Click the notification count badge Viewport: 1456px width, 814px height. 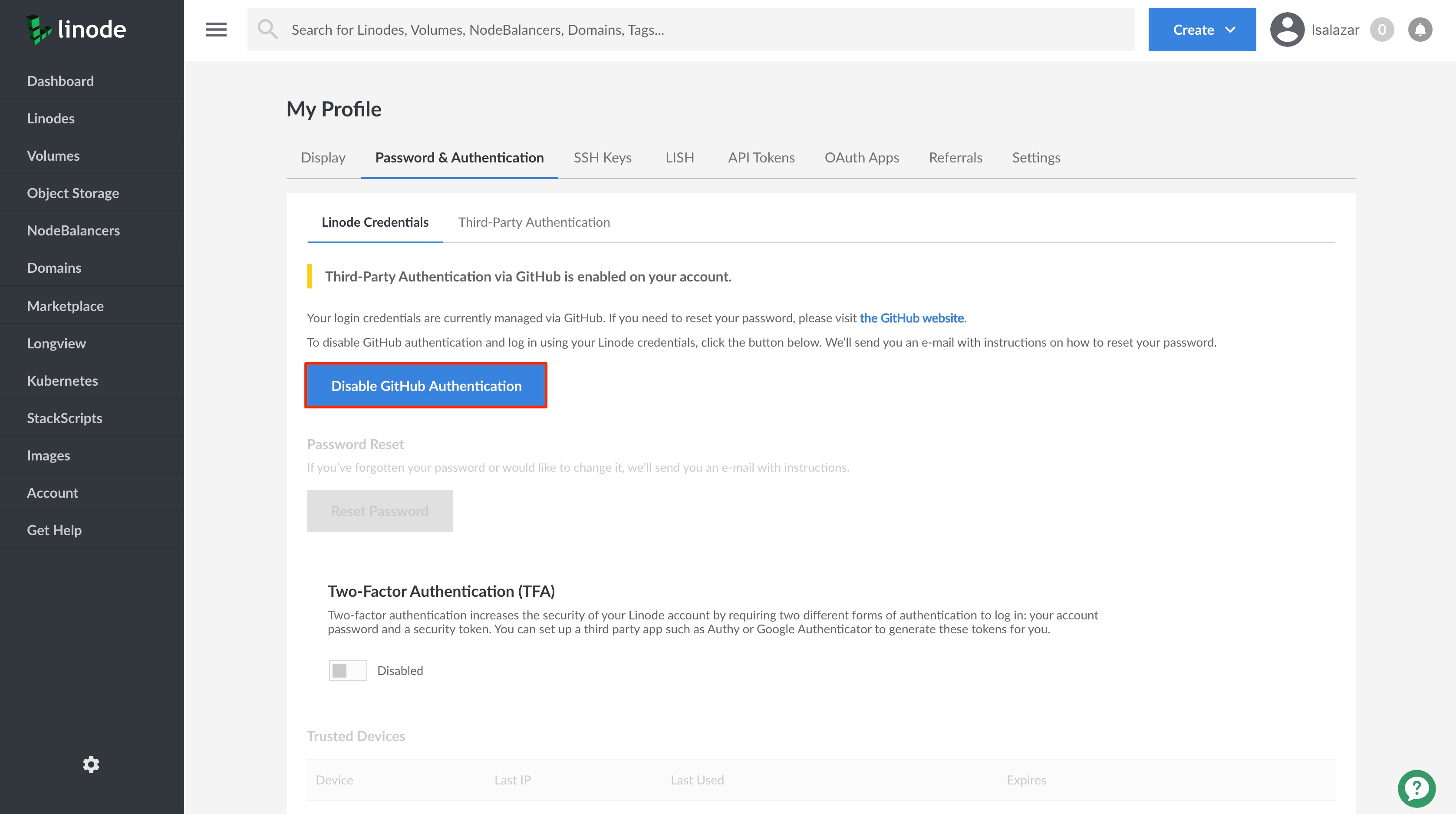tap(1381, 30)
